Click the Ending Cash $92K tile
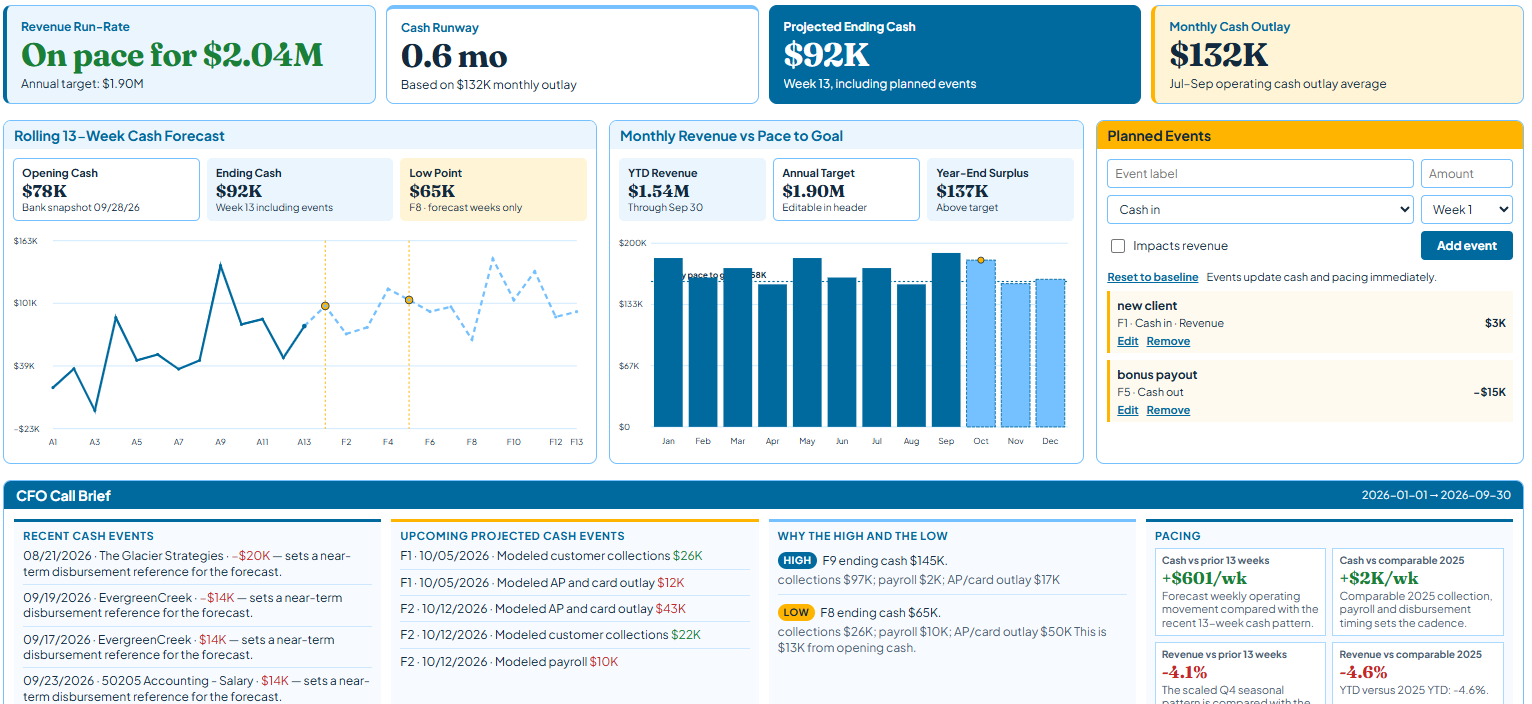The height and width of the screenshot is (704, 1532). pyautogui.click(x=300, y=189)
